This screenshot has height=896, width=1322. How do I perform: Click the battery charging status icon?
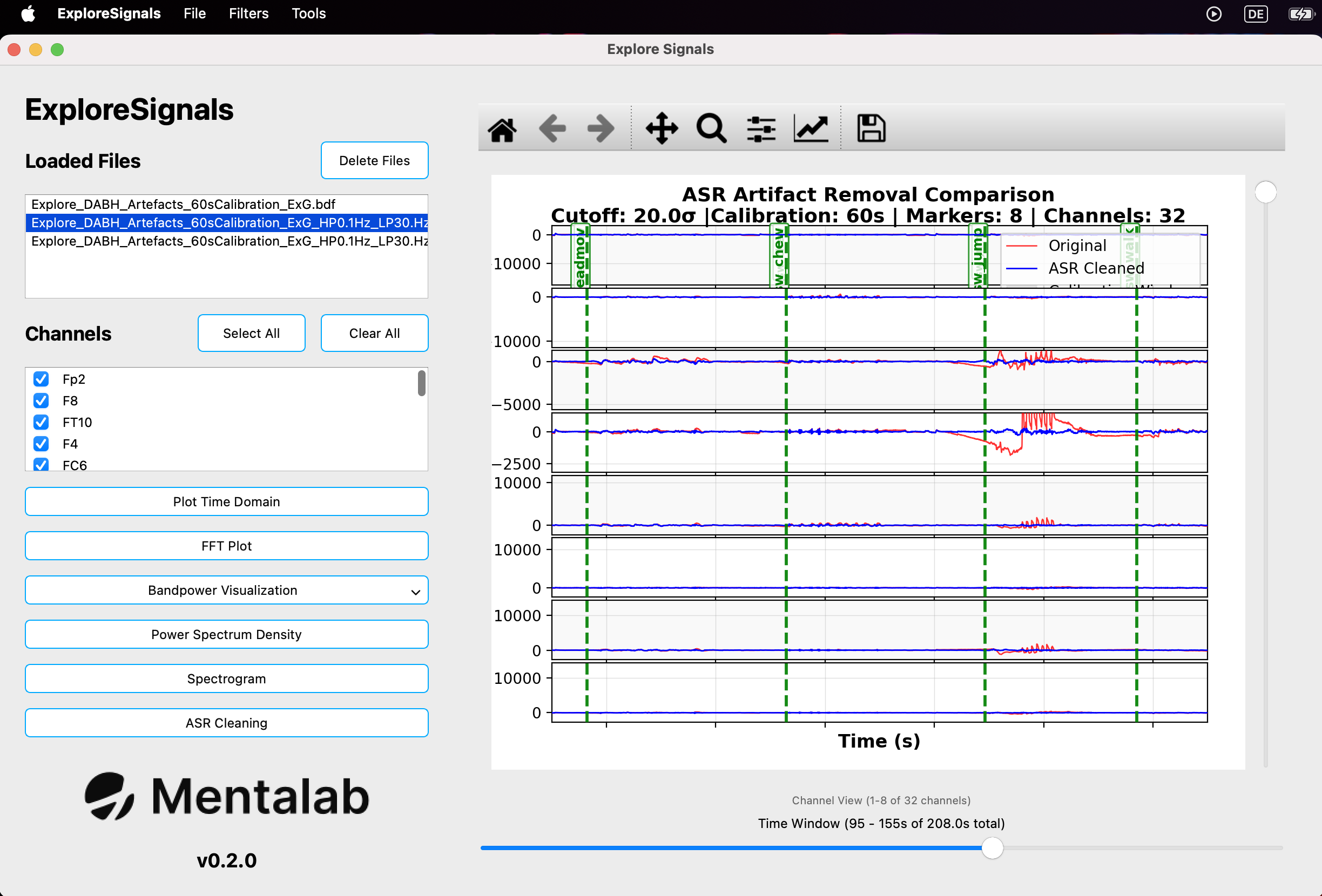[x=1301, y=13]
